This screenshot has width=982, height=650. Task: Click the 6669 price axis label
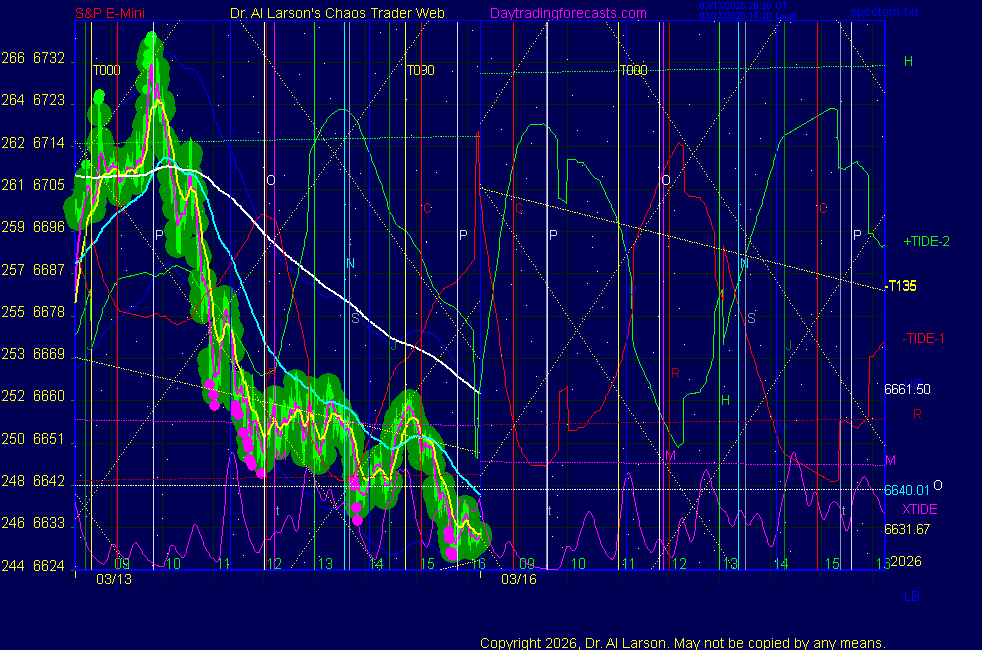point(48,354)
